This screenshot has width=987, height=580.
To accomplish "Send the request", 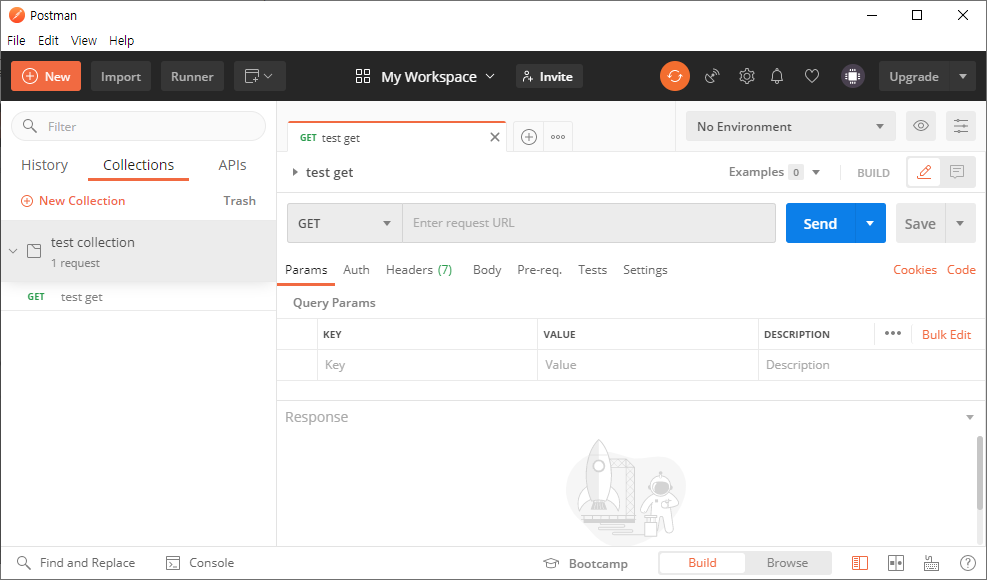I will pos(820,223).
